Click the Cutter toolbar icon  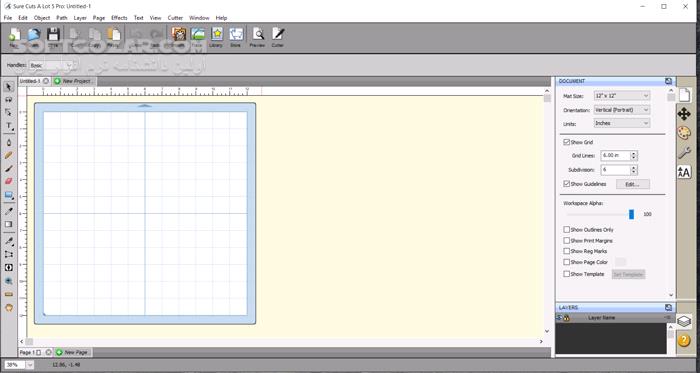[x=278, y=37]
